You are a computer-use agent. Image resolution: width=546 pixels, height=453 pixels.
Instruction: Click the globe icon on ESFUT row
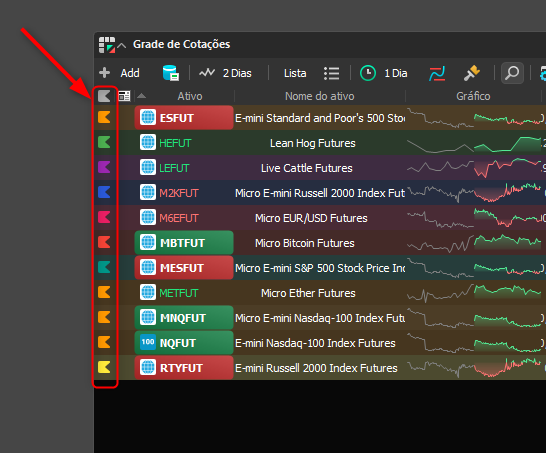click(x=148, y=117)
